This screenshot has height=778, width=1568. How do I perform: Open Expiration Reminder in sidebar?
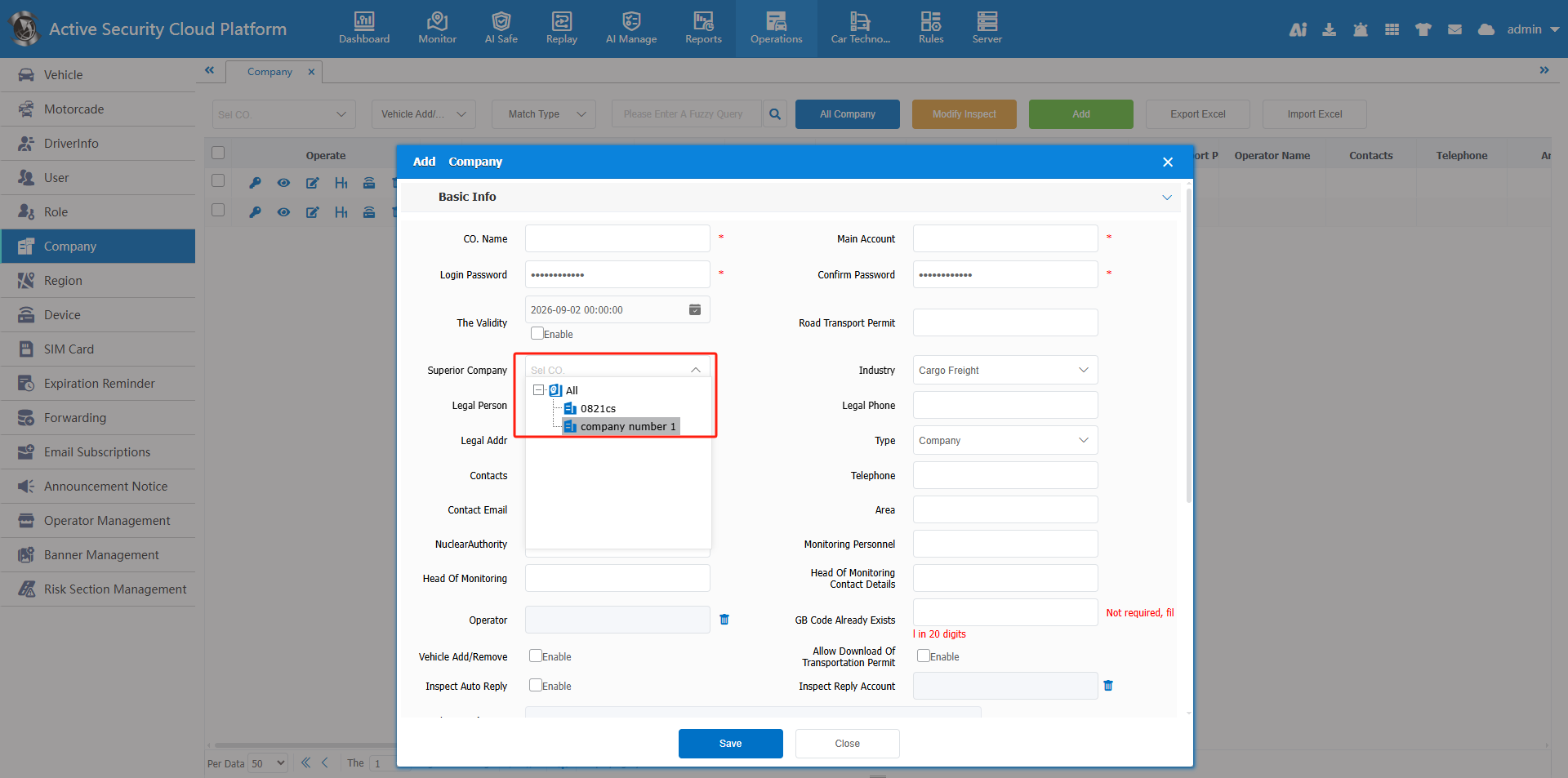(x=99, y=384)
